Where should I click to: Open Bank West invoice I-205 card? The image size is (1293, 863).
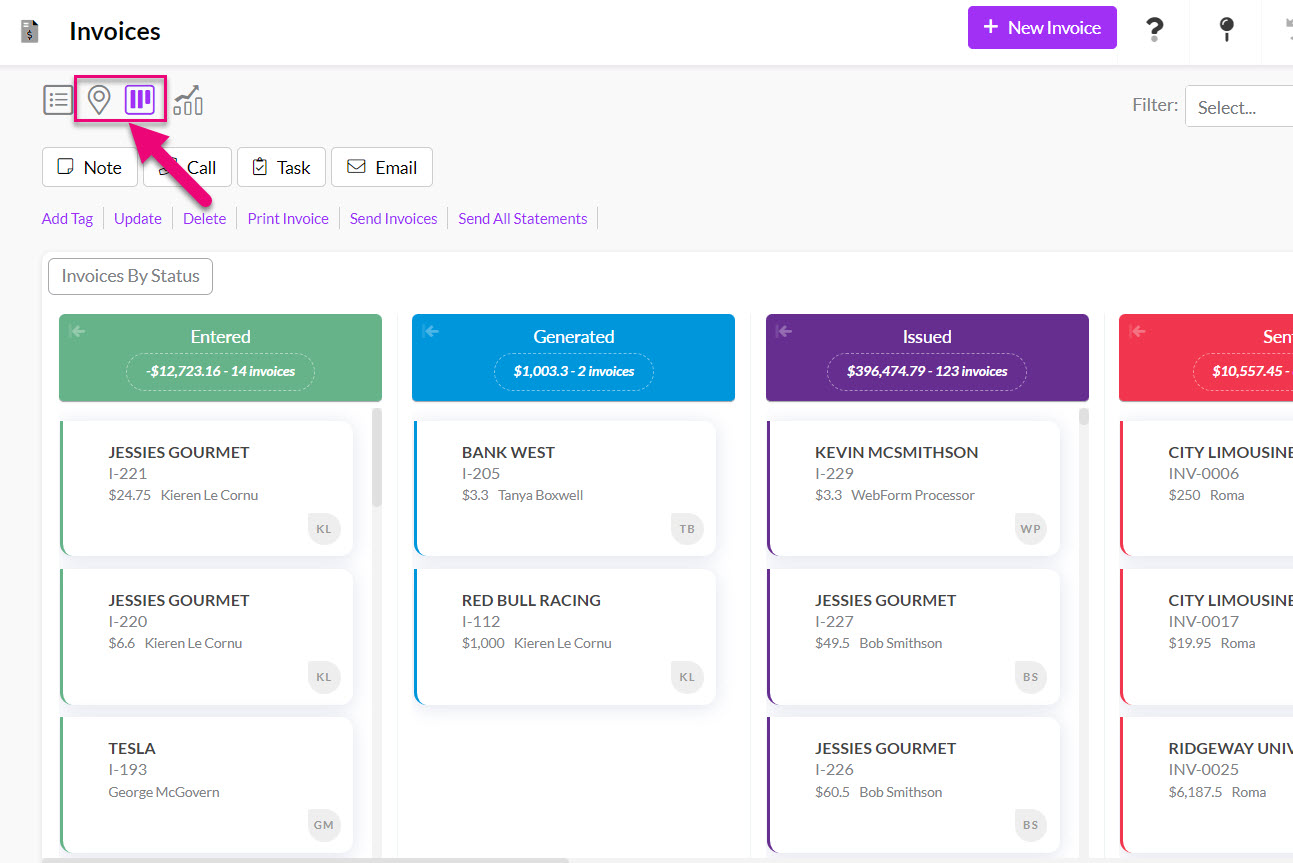(x=565, y=488)
